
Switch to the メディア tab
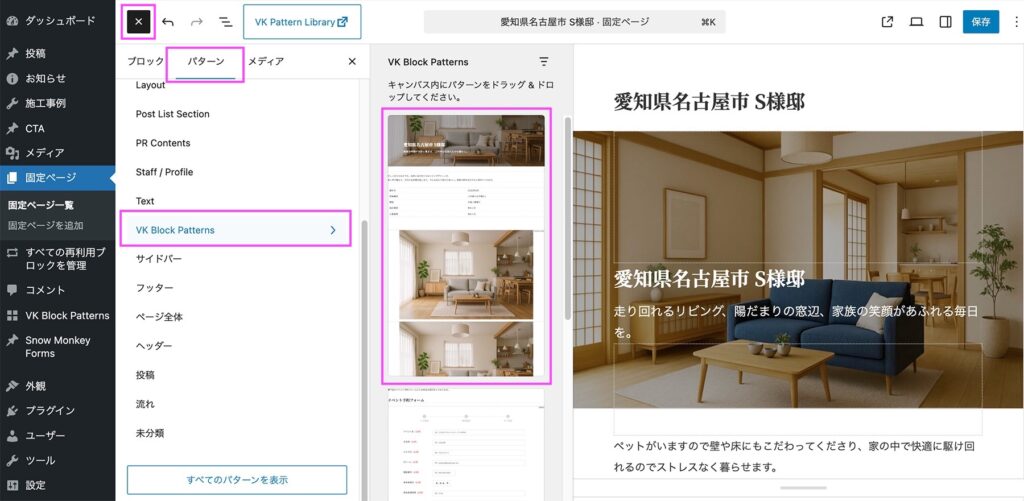(265, 62)
